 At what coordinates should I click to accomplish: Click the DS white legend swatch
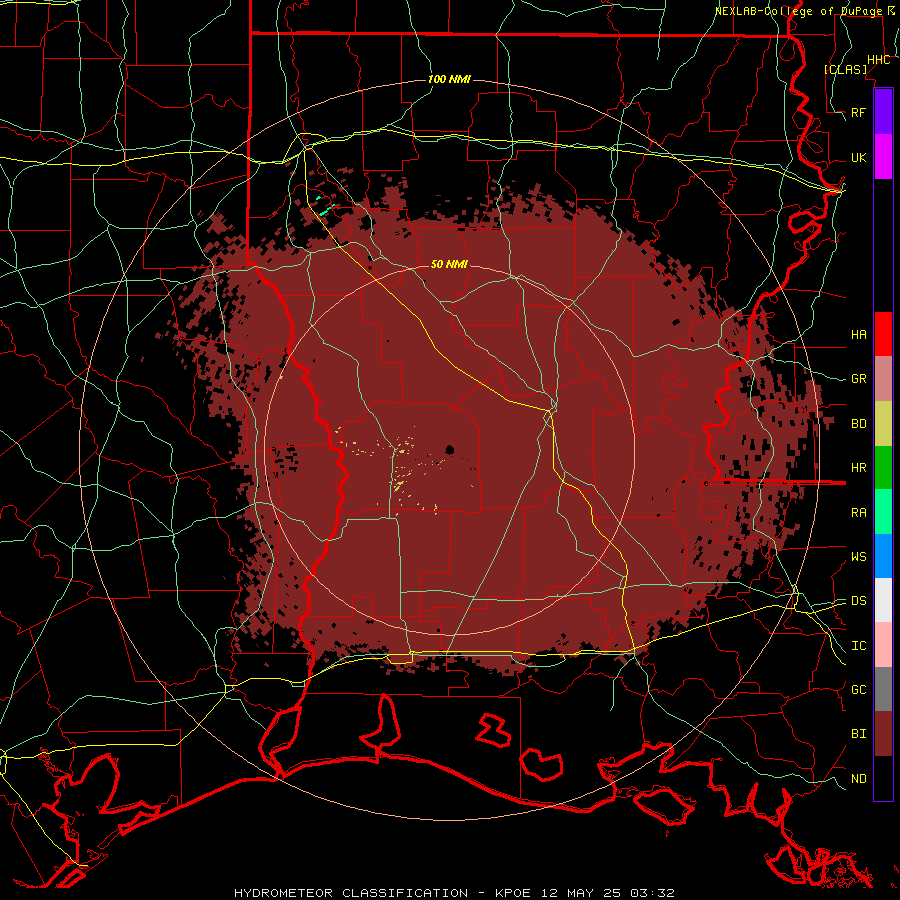pos(883,600)
